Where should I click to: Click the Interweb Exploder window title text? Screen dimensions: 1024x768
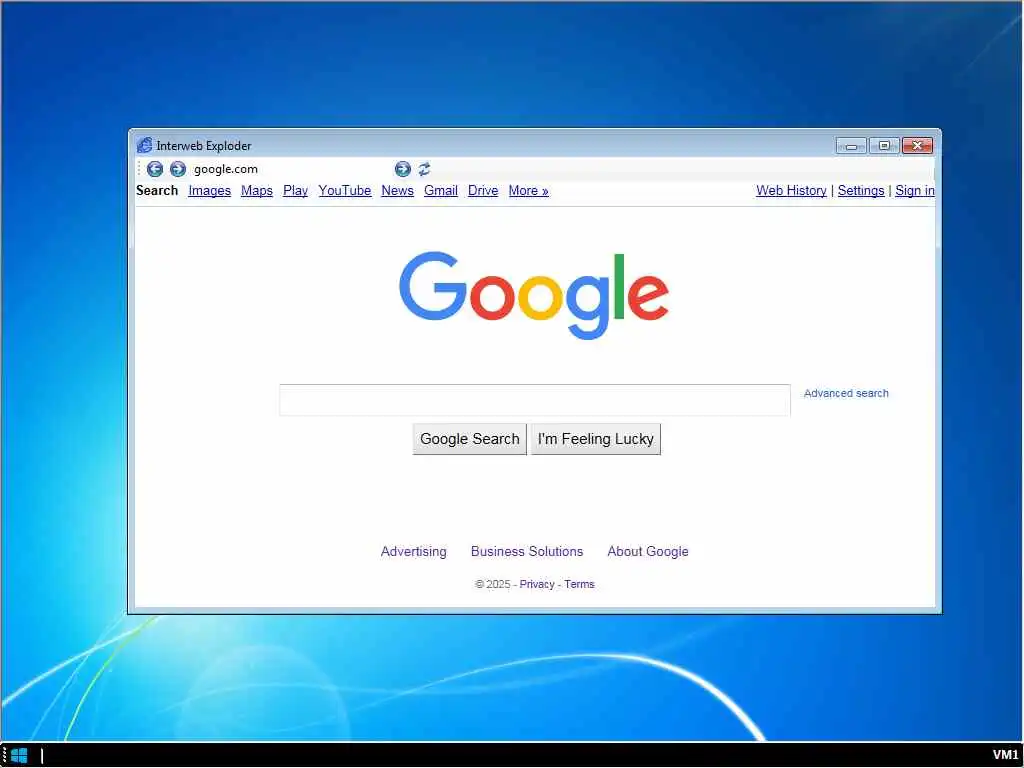(204, 146)
